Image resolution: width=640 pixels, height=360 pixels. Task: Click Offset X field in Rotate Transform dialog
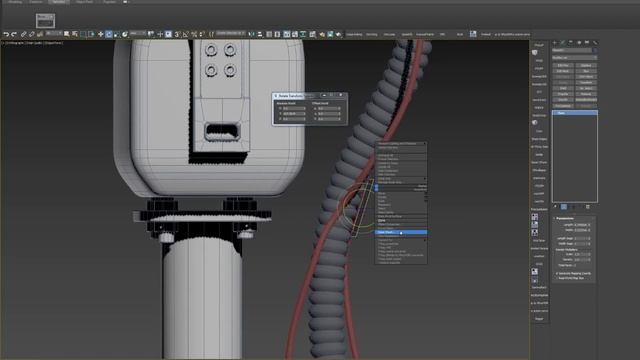(329, 109)
